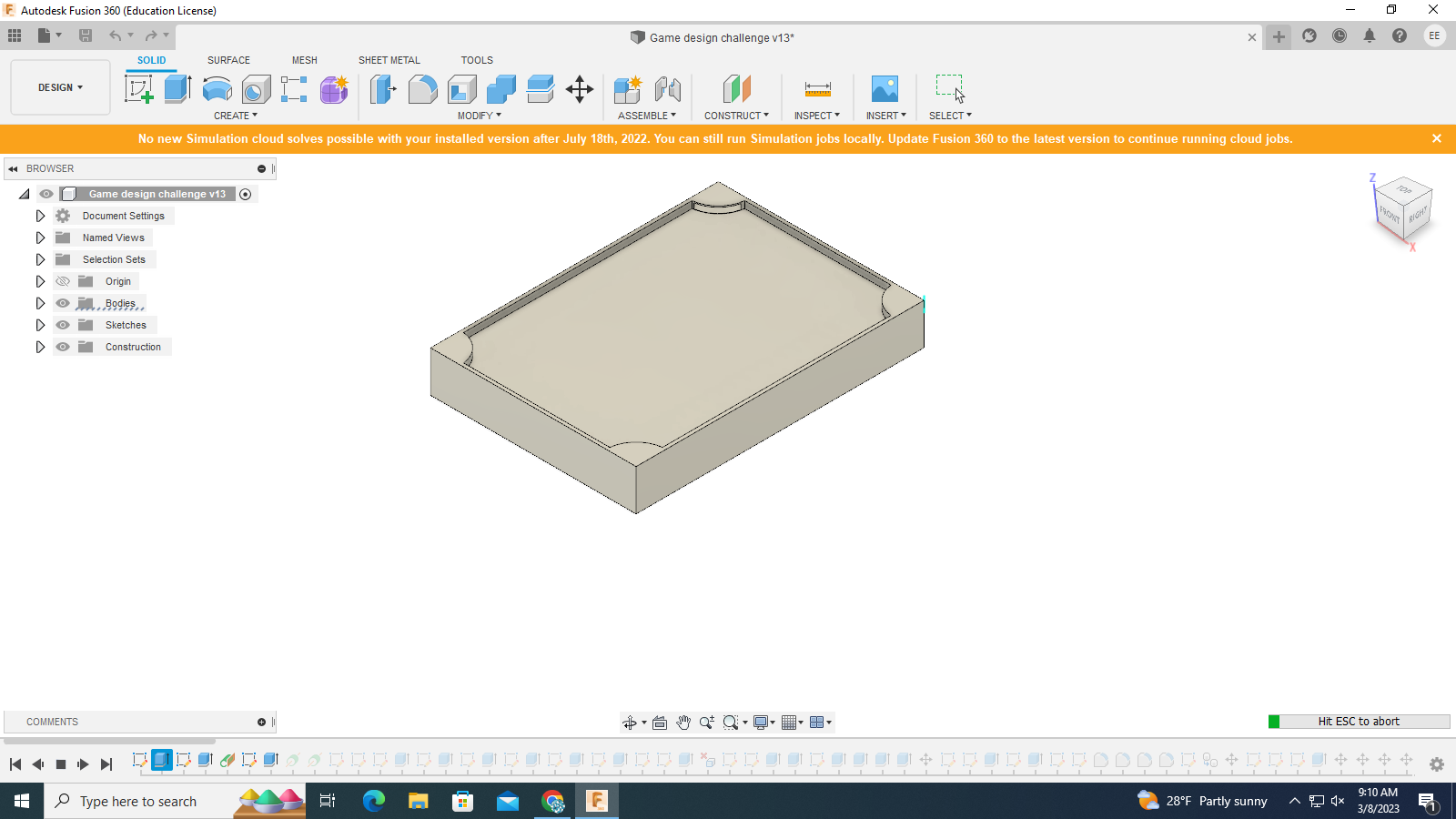Expand the Document Settings tree item
The width and height of the screenshot is (1456, 819).
click(39, 216)
